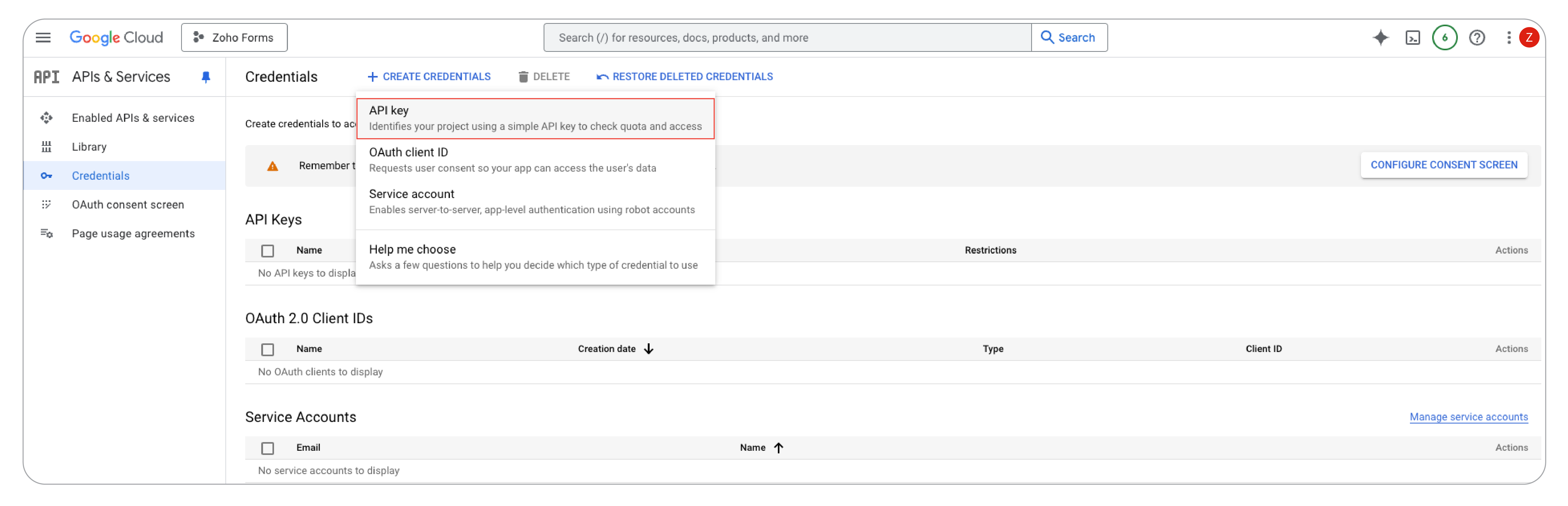Open the Zoho Forms project selector
This screenshot has height=506, width=1568.
[x=234, y=38]
